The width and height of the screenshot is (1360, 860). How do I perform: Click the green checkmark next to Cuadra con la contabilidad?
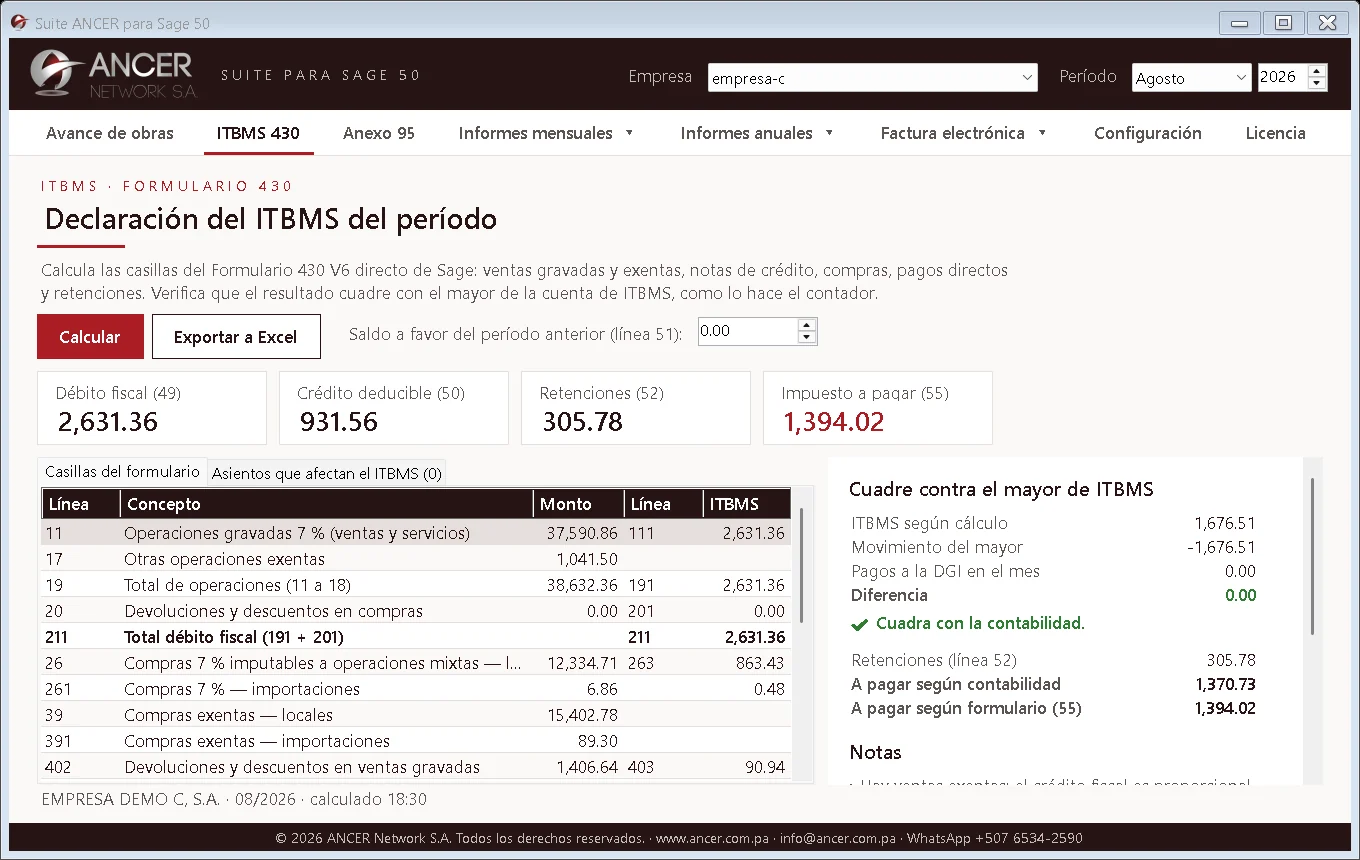(x=859, y=624)
